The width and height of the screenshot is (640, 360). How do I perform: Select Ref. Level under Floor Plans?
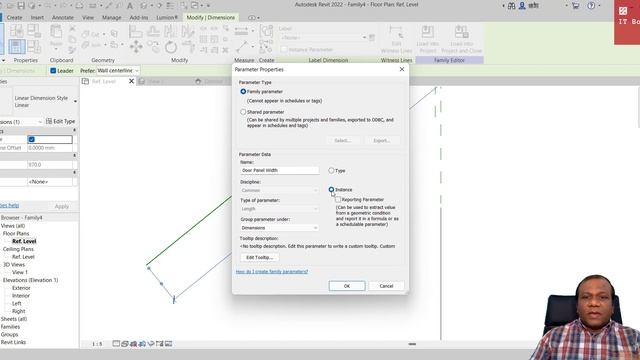tap(24, 241)
